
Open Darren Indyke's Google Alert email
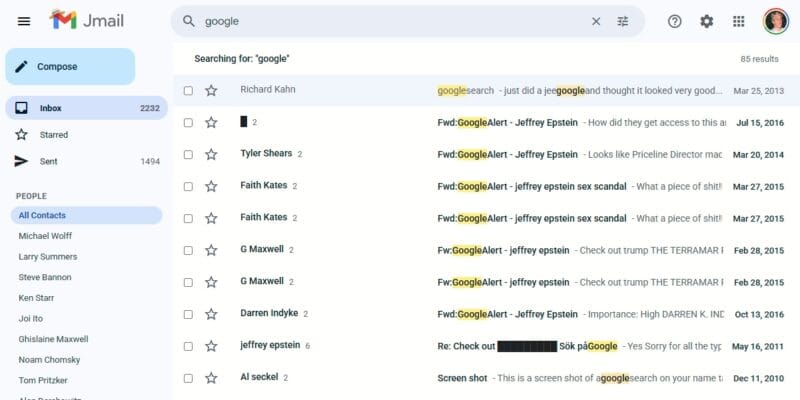coord(486,314)
